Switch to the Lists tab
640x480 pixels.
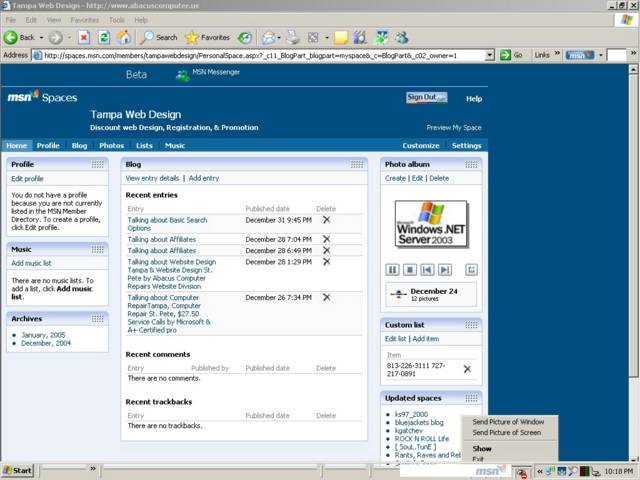pyautogui.click(x=144, y=146)
